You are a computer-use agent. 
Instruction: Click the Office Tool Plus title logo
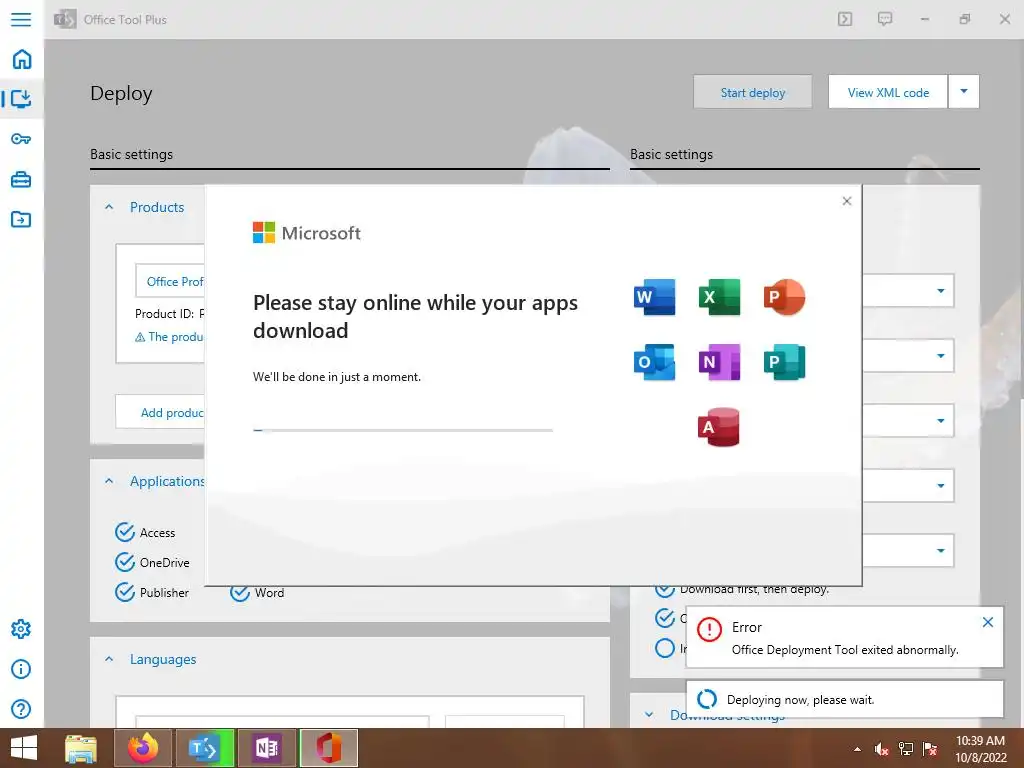tap(65, 19)
